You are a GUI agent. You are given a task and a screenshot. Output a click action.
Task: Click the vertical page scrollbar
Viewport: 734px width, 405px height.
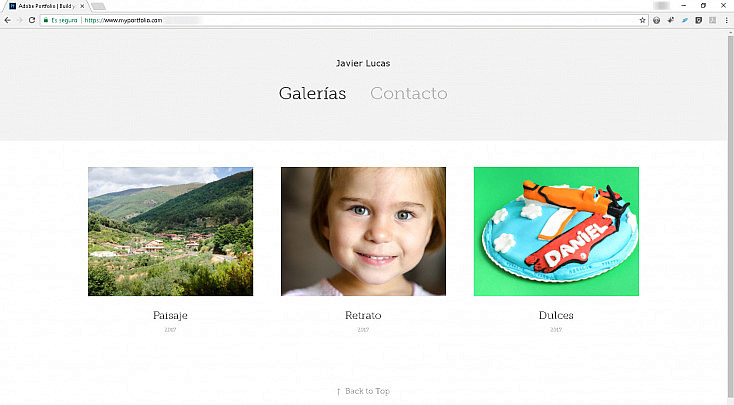730,215
